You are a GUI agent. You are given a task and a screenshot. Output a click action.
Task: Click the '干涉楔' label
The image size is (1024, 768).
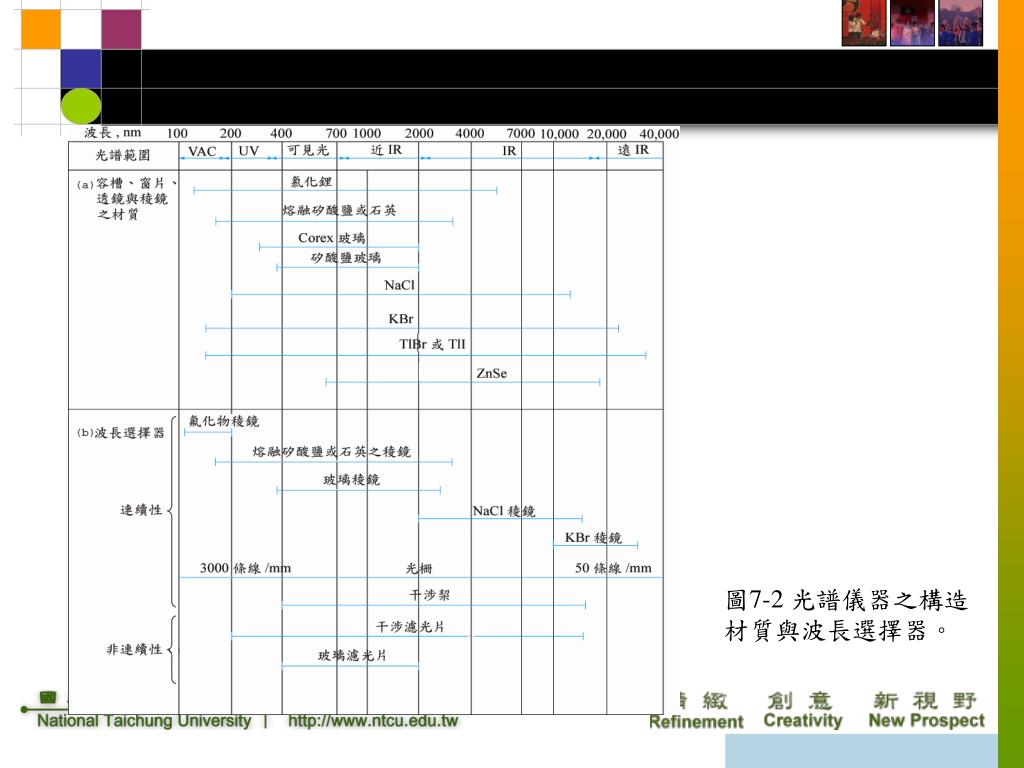[429, 595]
